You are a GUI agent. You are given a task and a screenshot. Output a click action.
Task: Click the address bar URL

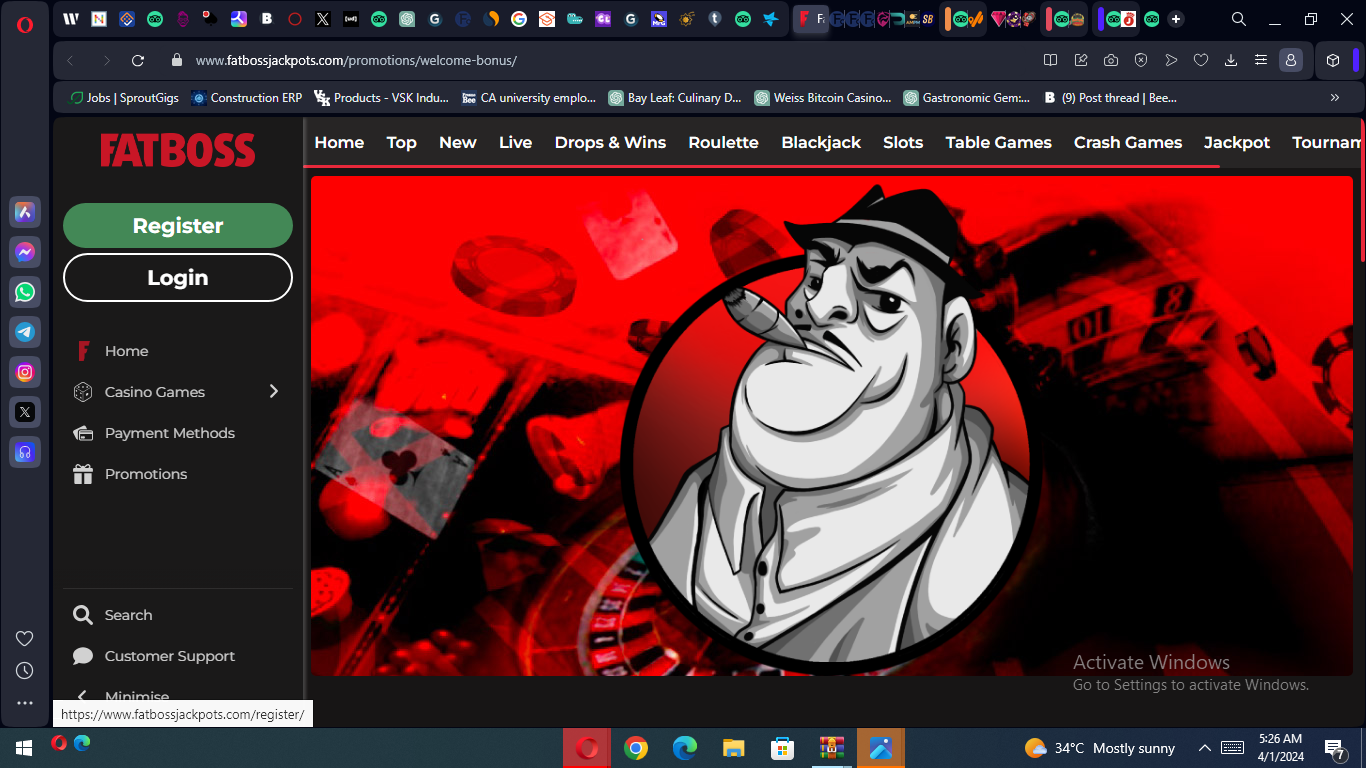pos(356,60)
